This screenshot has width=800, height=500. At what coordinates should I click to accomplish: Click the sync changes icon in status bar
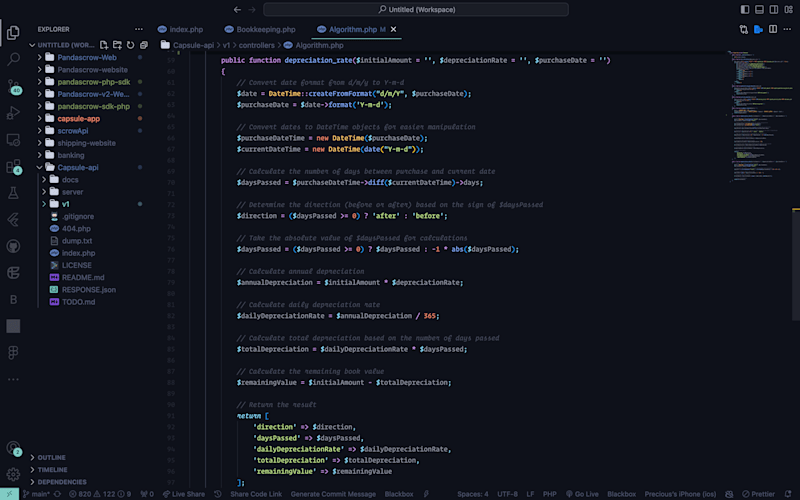[x=57, y=494]
